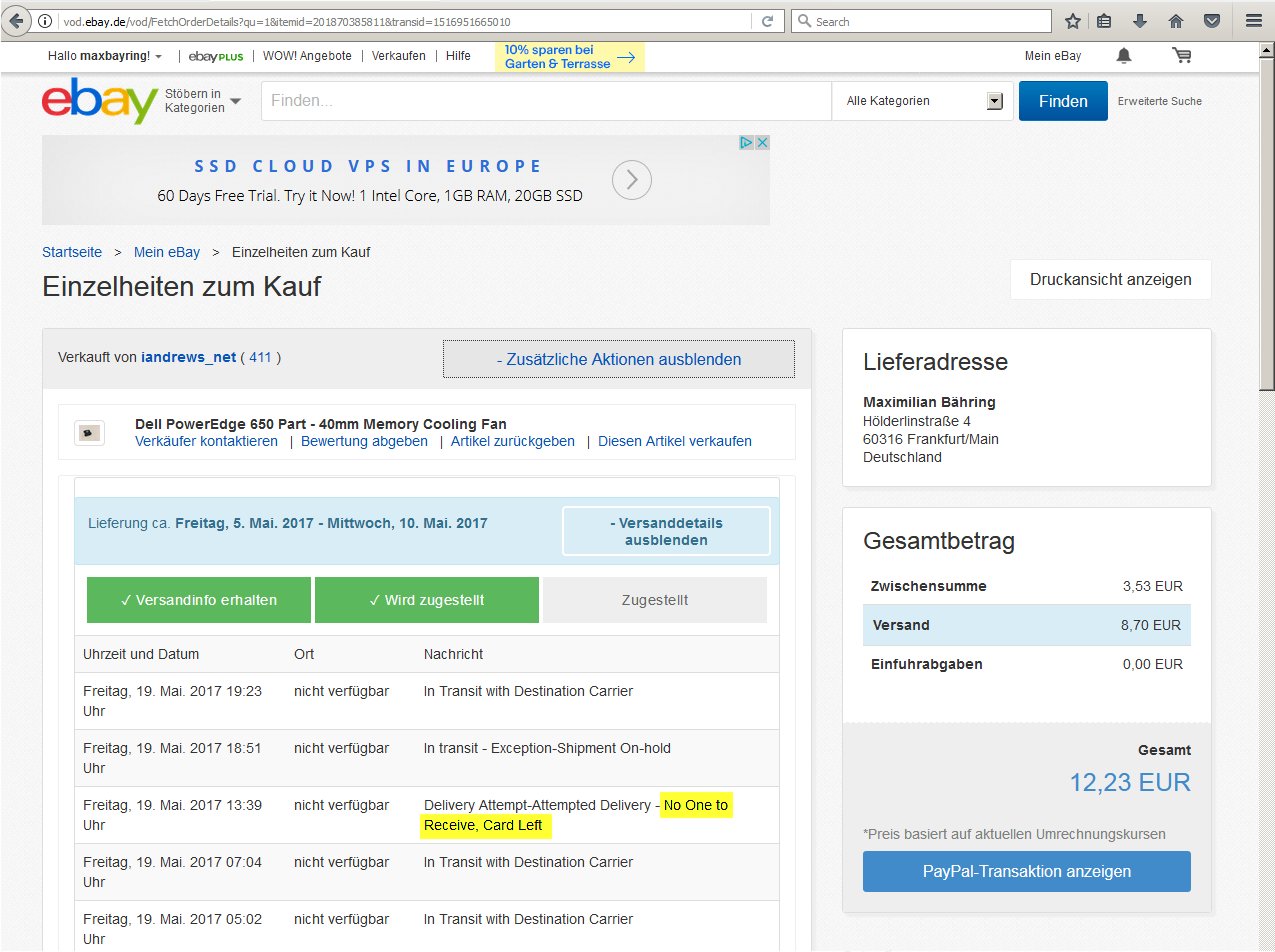1275x952 pixels.
Task: Click the Wird zugestellt progress step
Action: pyautogui.click(x=427, y=600)
